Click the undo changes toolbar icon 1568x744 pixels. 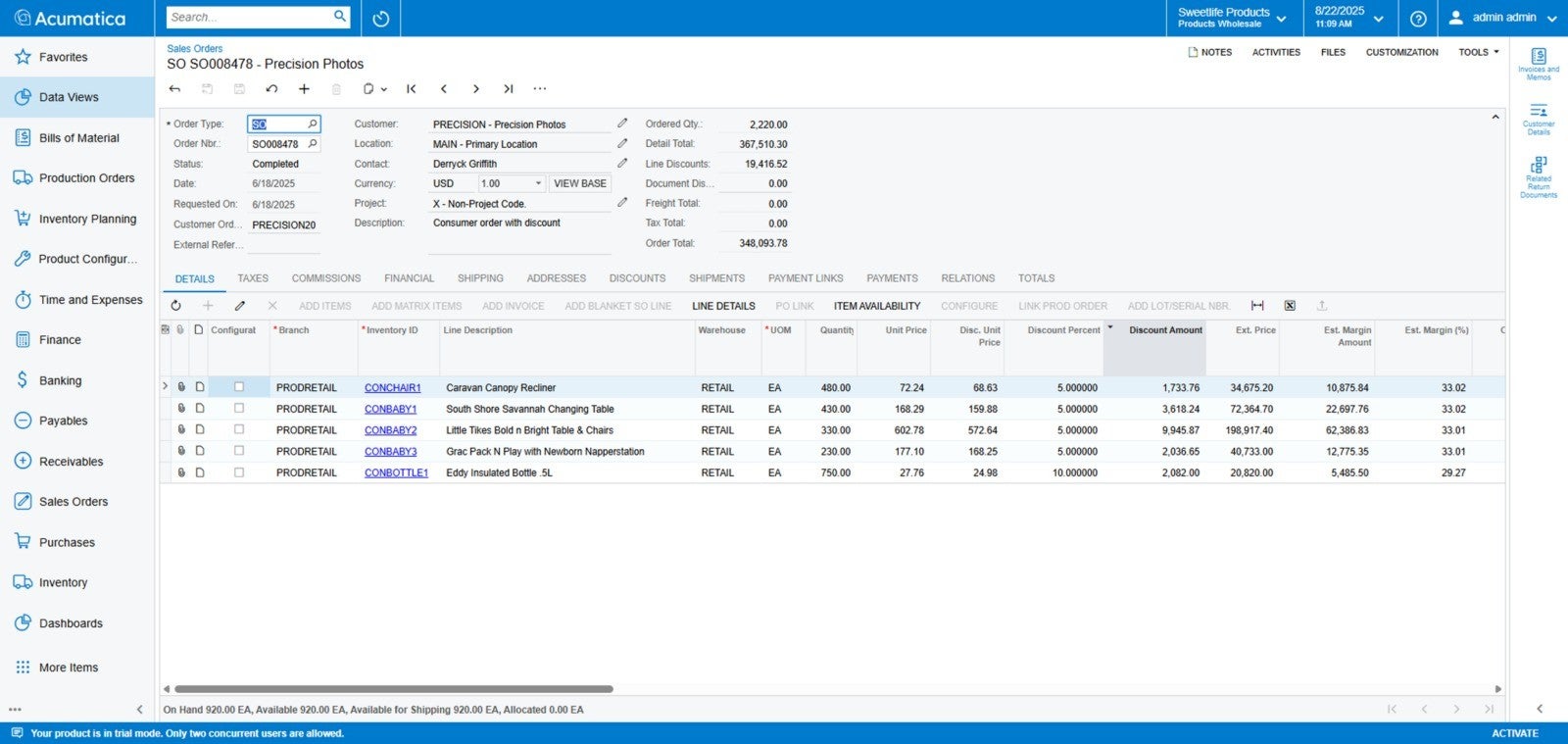[x=271, y=89]
